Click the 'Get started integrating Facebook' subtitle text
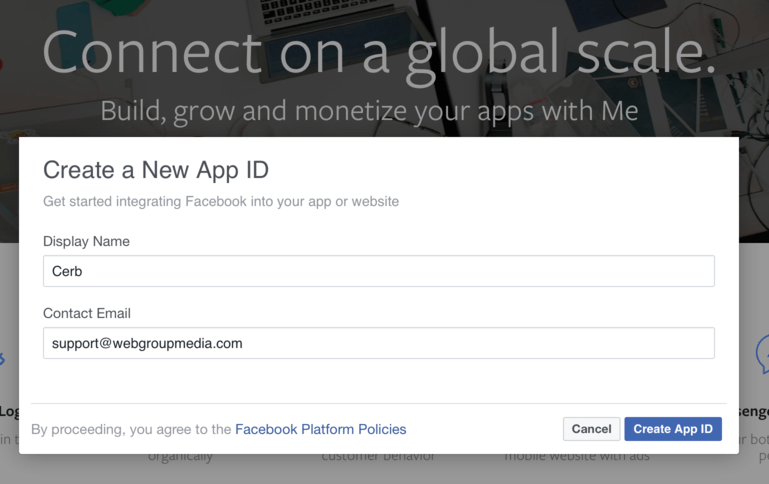 pyautogui.click(x=221, y=202)
